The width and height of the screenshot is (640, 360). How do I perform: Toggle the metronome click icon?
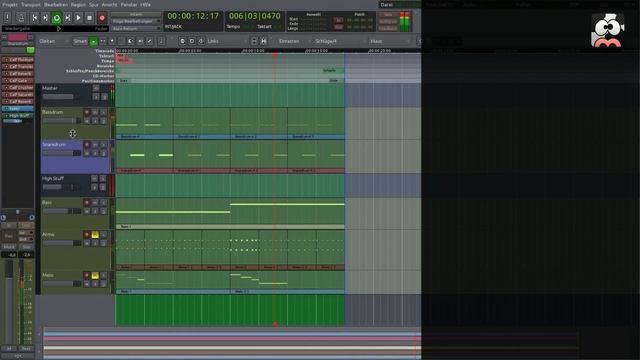pyautogui.click(x=21, y=18)
